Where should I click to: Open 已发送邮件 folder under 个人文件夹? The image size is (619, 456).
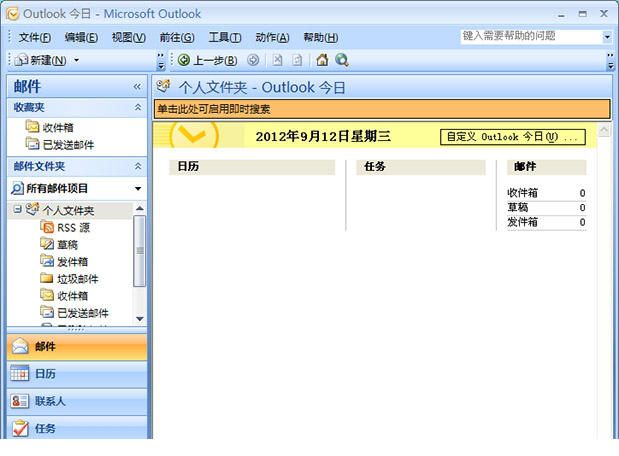pos(83,313)
